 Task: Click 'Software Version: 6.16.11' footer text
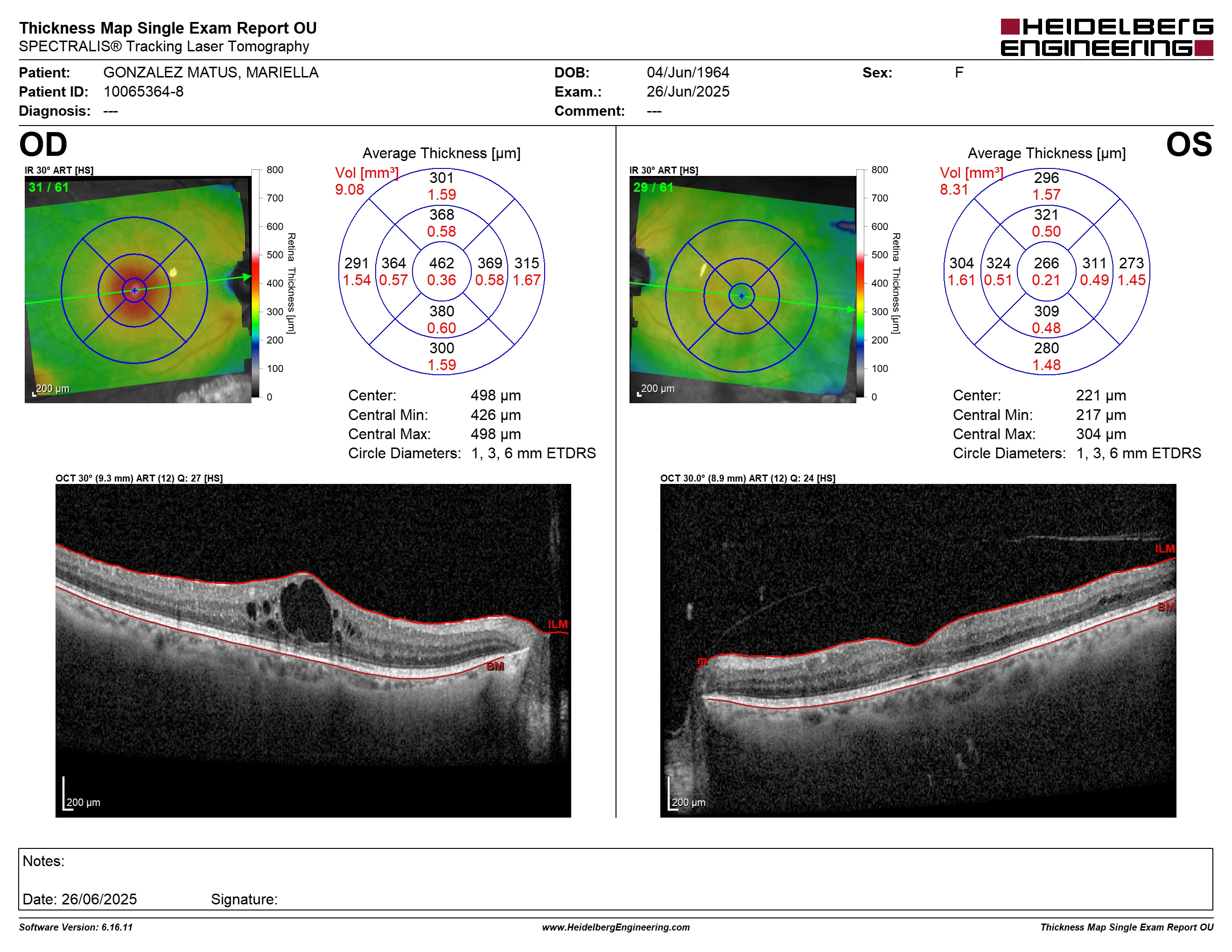(x=76, y=927)
